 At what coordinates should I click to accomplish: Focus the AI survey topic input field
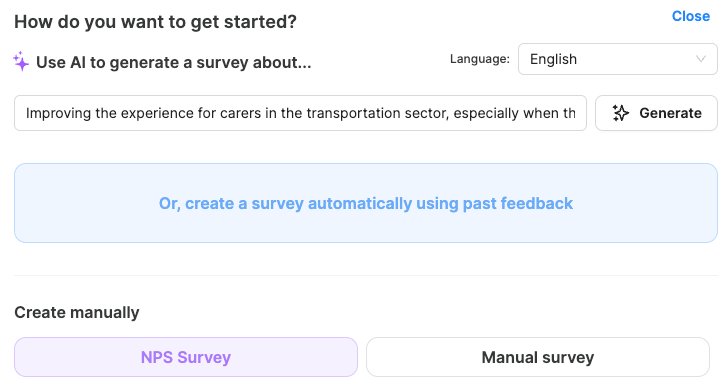[x=300, y=113]
